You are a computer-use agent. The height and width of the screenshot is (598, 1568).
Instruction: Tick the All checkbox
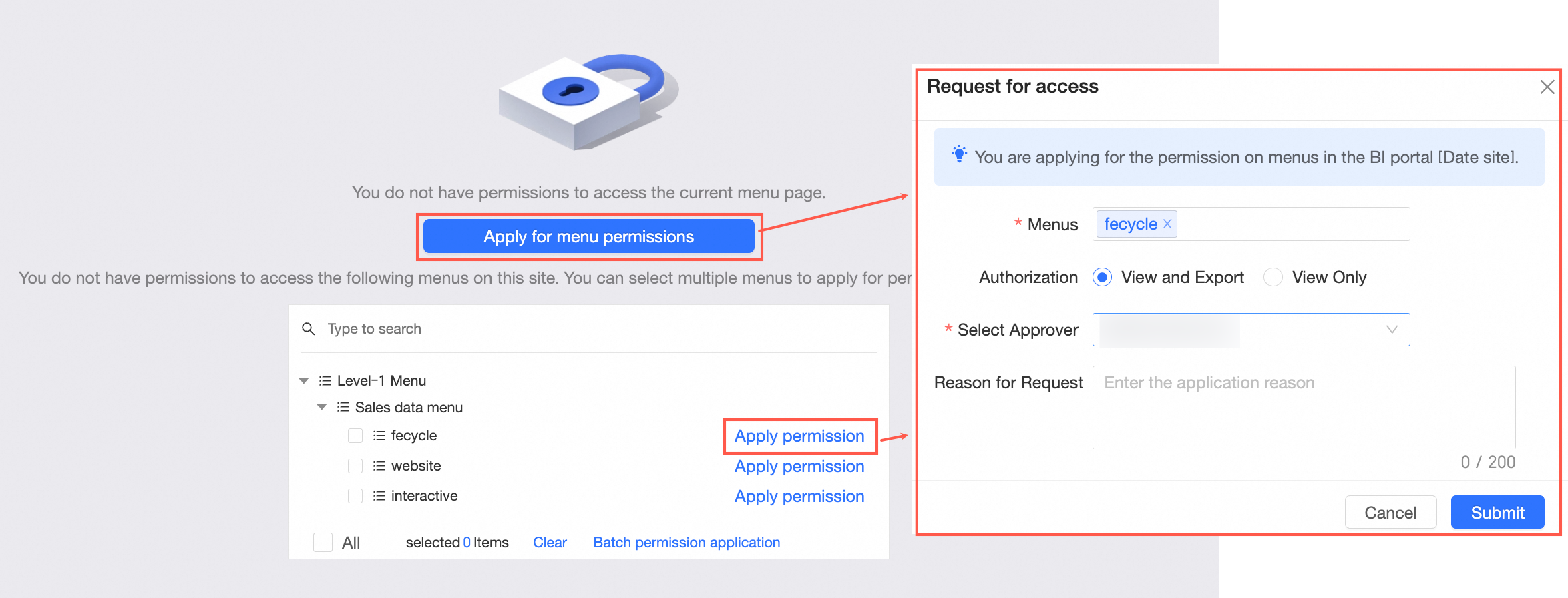click(323, 543)
